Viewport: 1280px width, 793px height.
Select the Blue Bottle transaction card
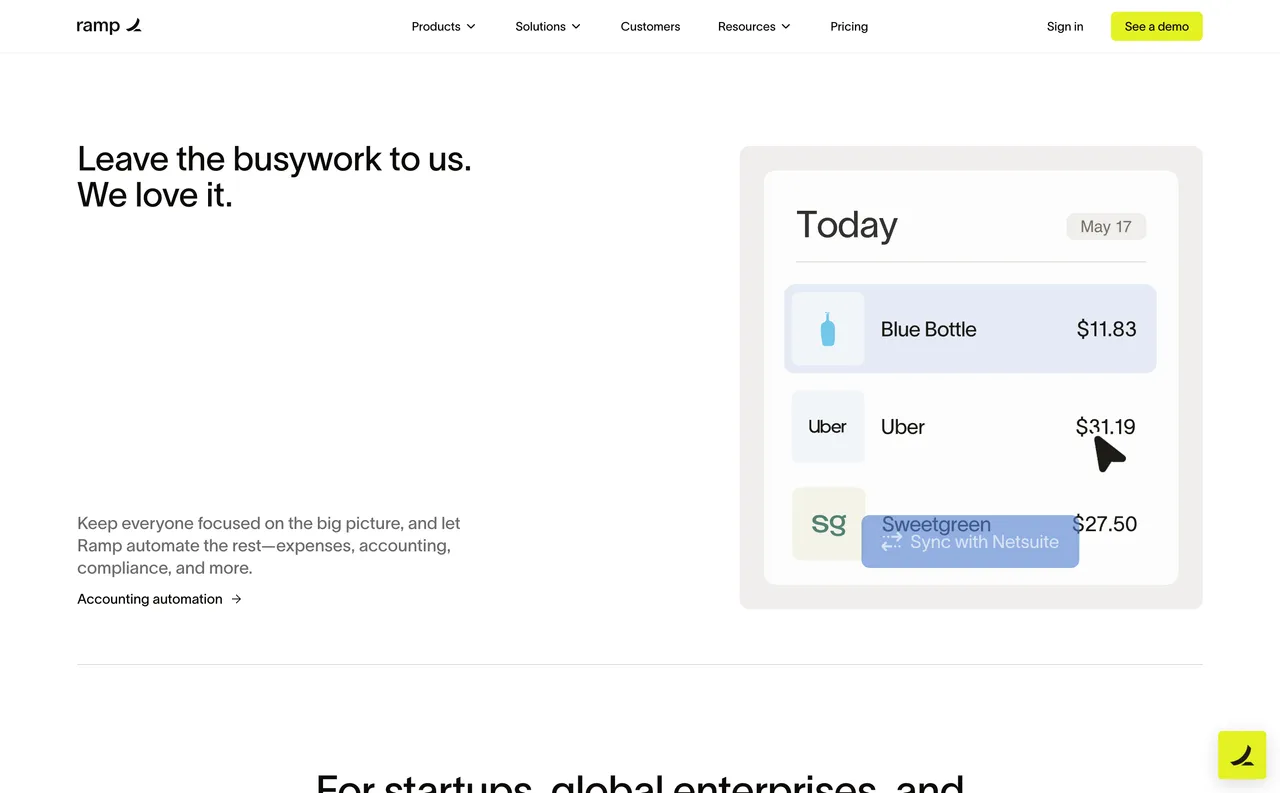[x=969, y=328]
